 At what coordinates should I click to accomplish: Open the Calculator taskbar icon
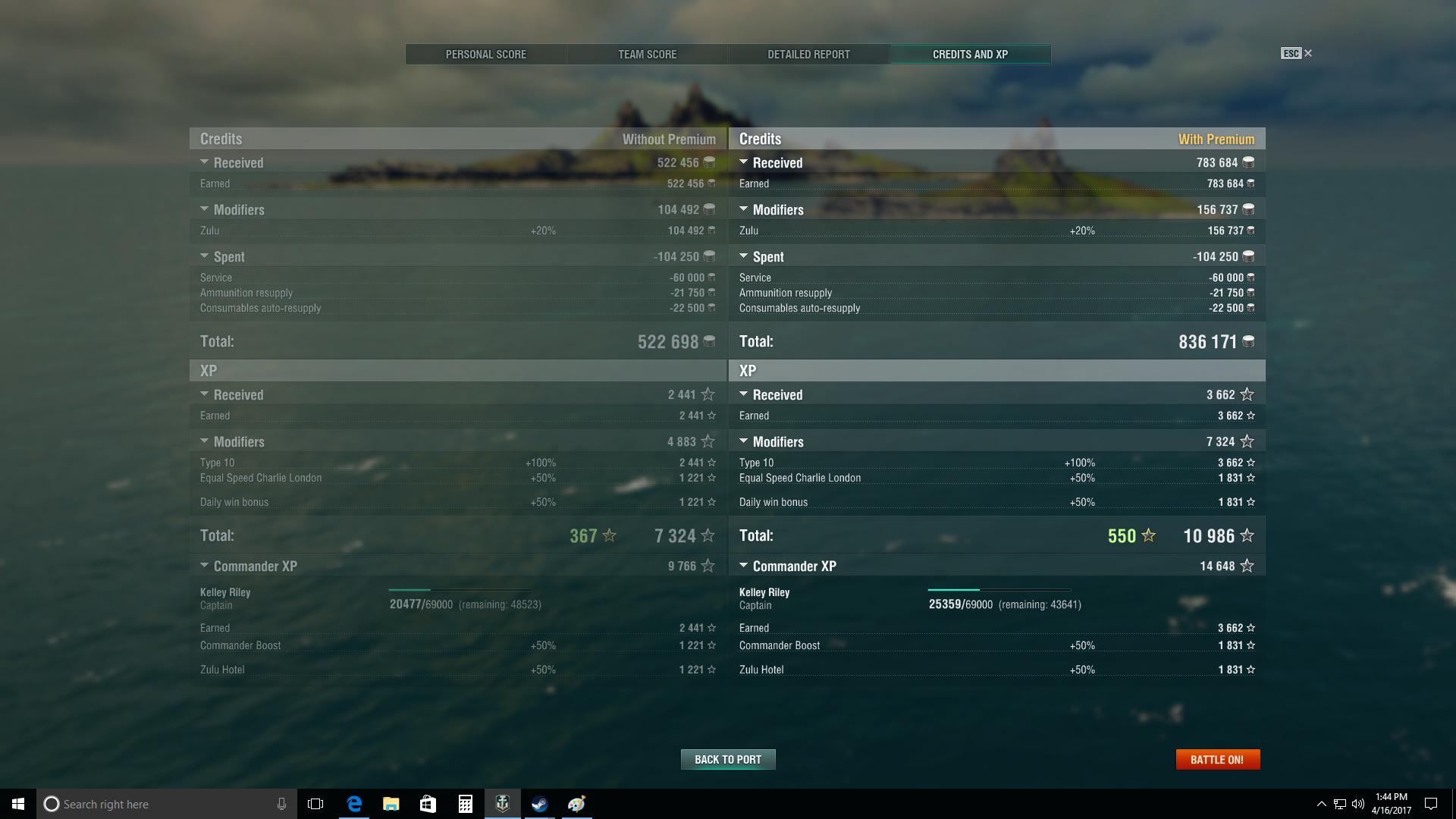[465, 804]
